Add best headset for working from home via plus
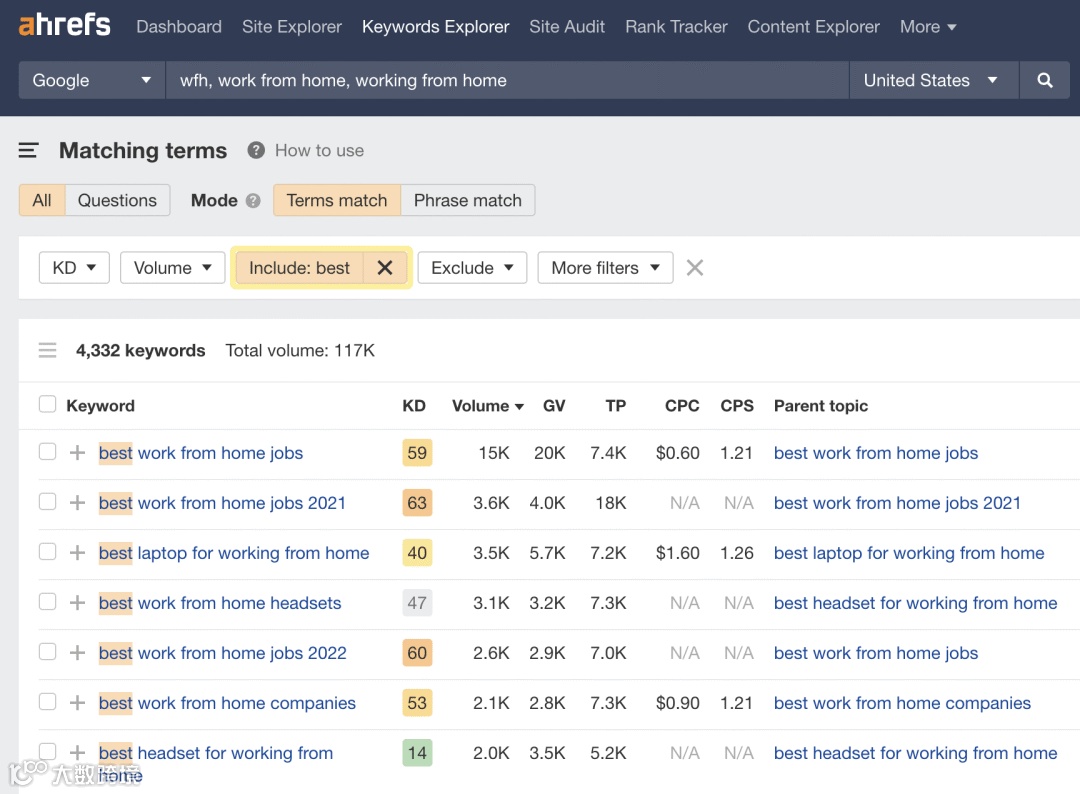The image size is (1080, 794). pyautogui.click(x=77, y=753)
